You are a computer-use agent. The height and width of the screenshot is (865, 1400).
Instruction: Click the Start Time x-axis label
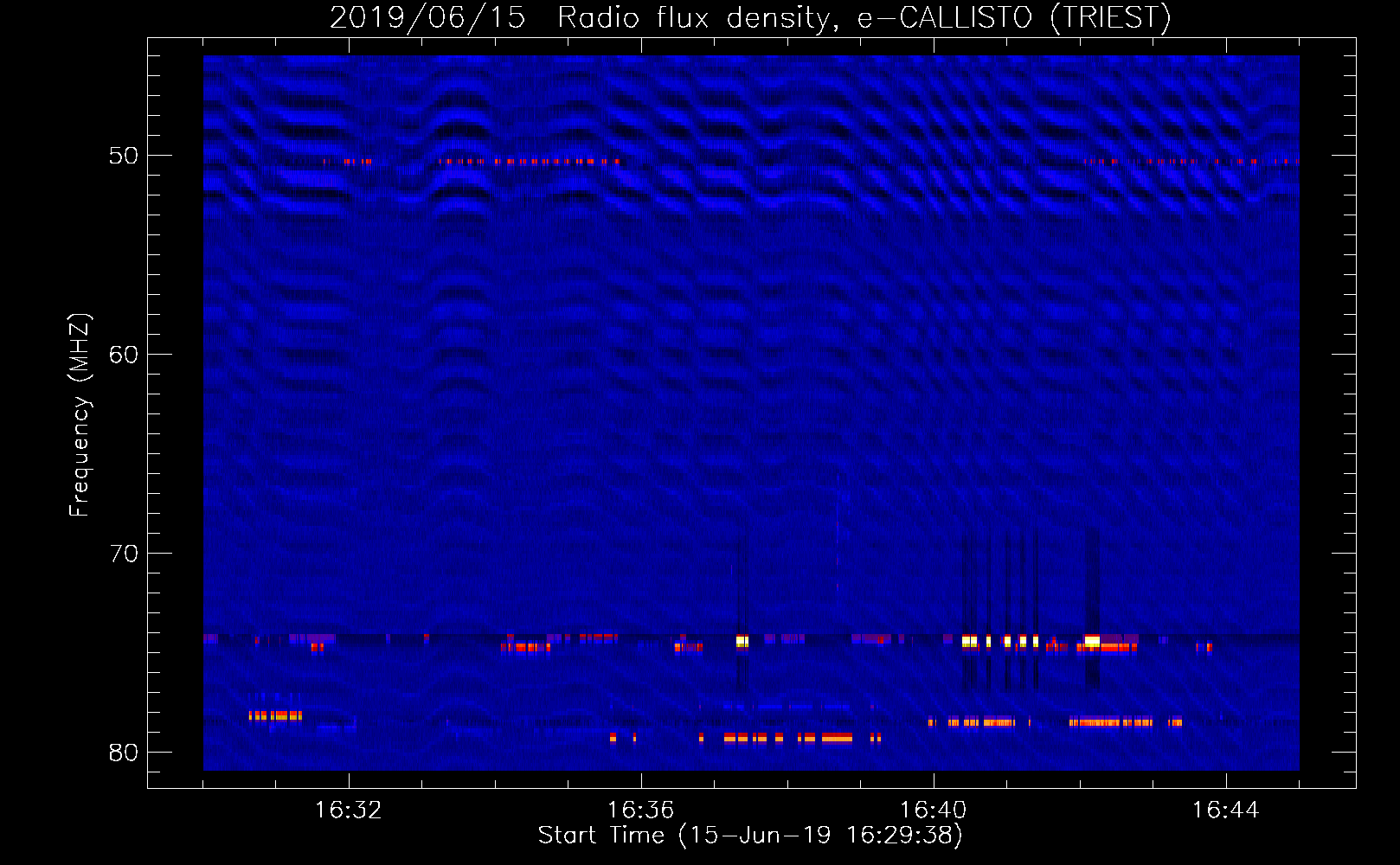750,836
